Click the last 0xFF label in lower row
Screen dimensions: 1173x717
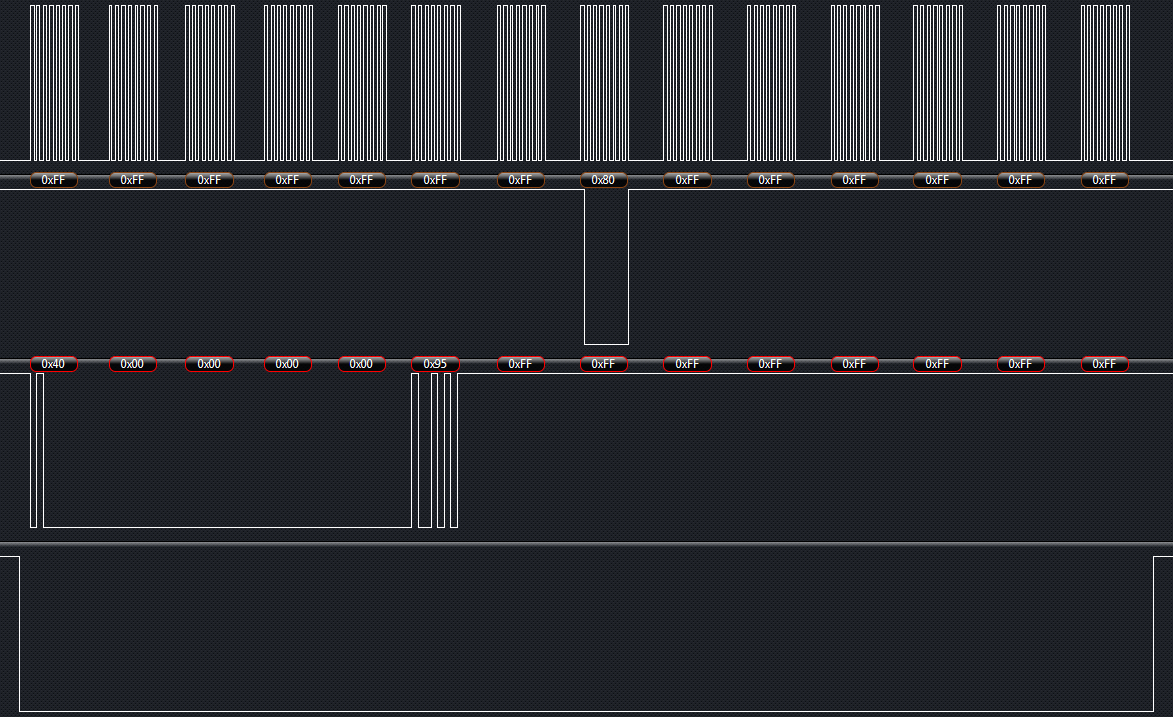pyautogui.click(x=1104, y=364)
